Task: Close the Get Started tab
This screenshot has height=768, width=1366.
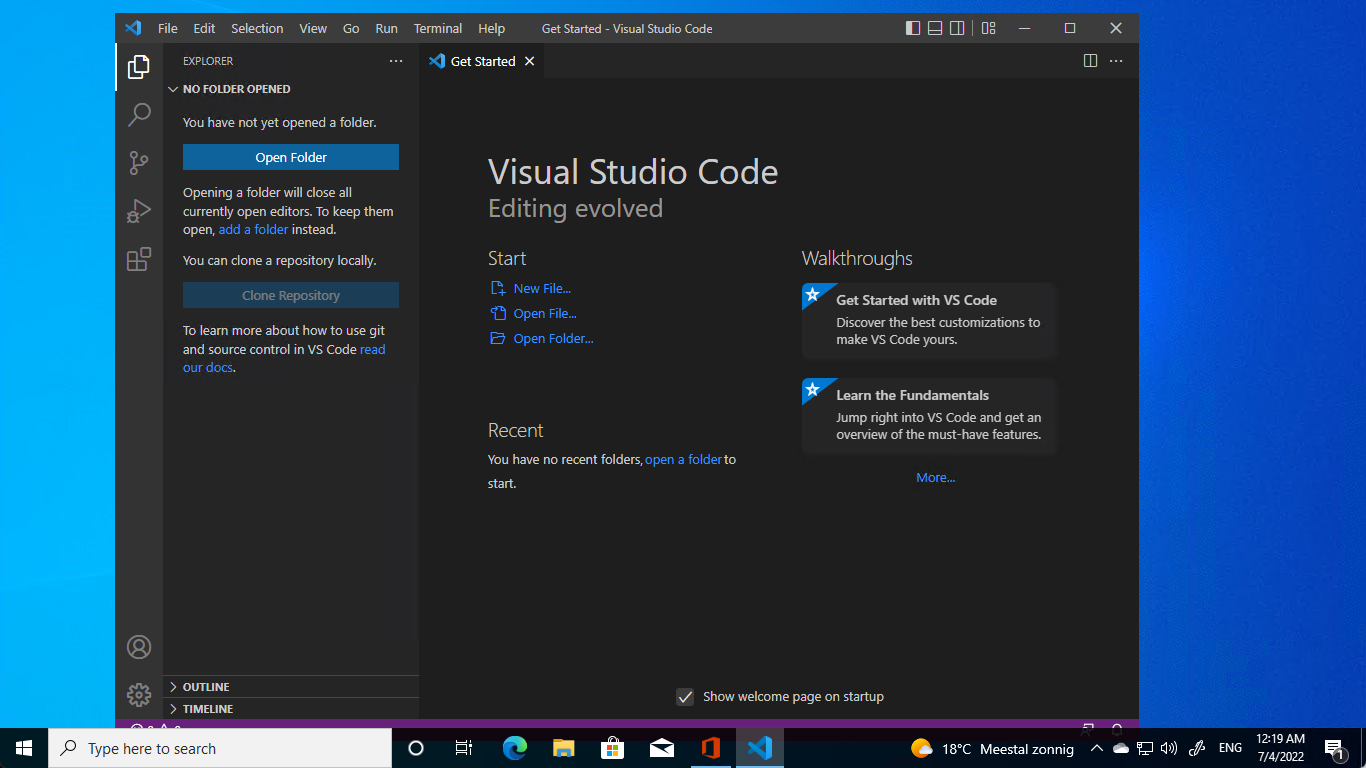Action: (530, 61)
